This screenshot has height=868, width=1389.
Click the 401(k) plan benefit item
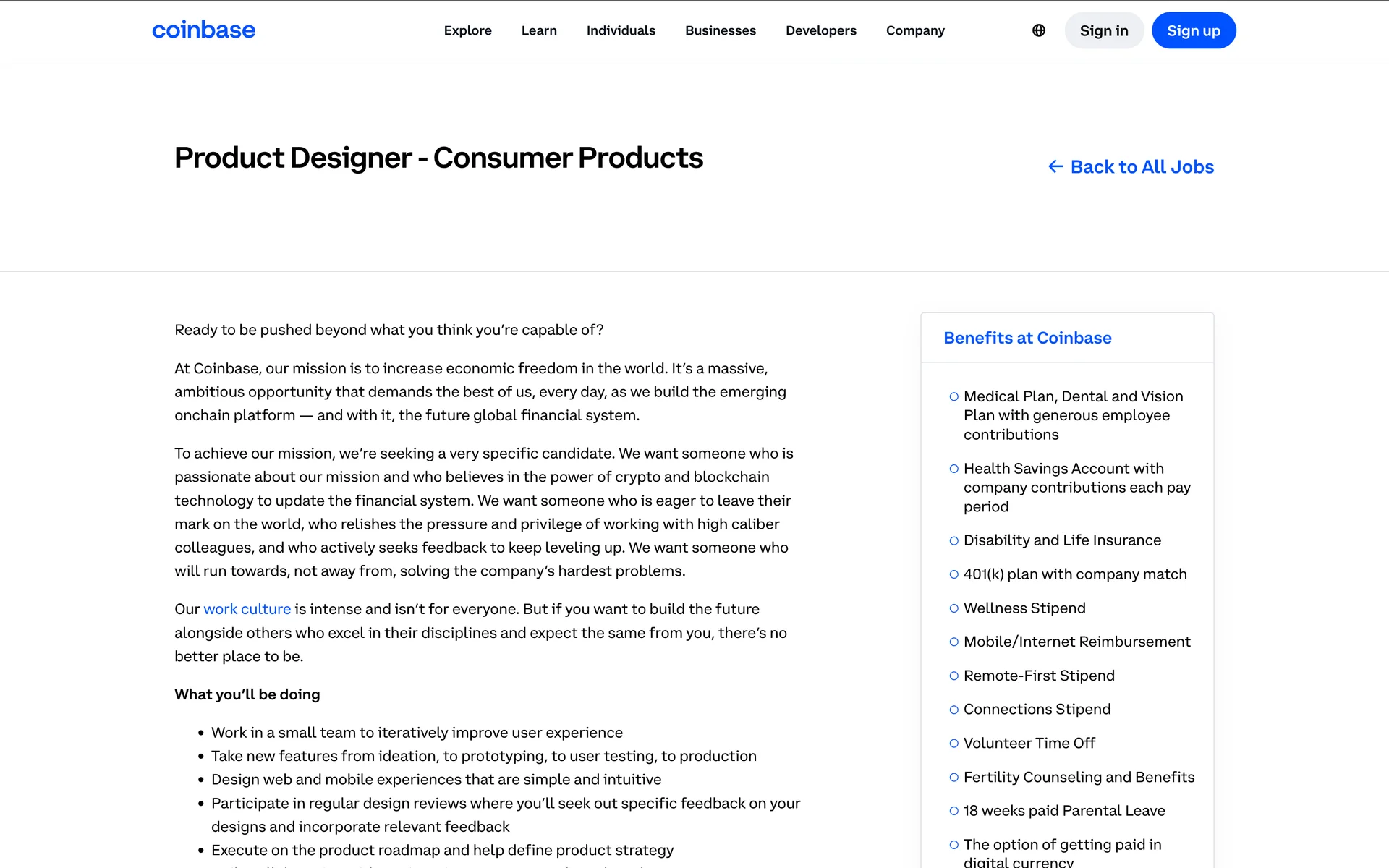click(1074, 574)
